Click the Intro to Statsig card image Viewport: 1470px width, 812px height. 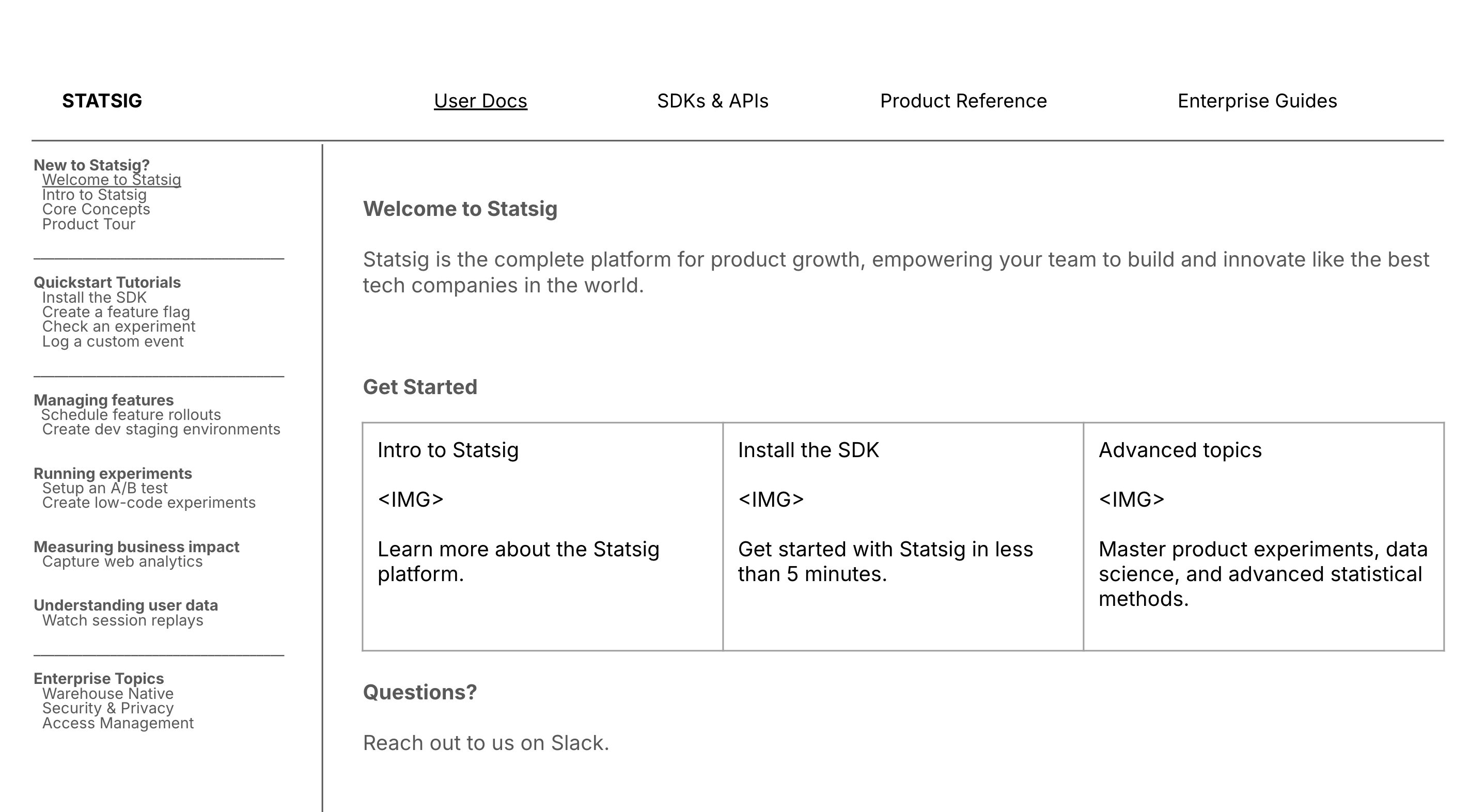[x=410, y=499]
